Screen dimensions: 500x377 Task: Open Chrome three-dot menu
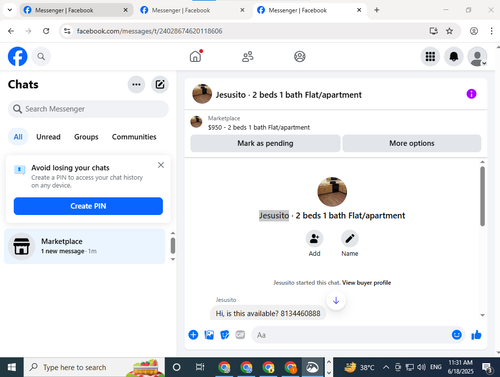491,31
